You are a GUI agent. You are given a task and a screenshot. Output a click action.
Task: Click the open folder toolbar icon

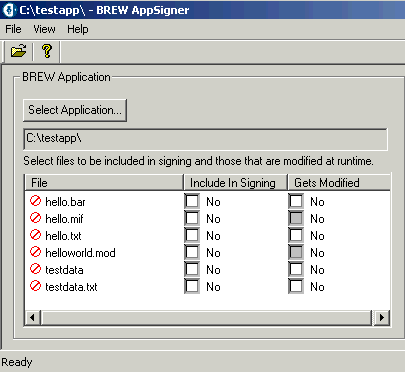pyautogui.click(x=18, y=51)
